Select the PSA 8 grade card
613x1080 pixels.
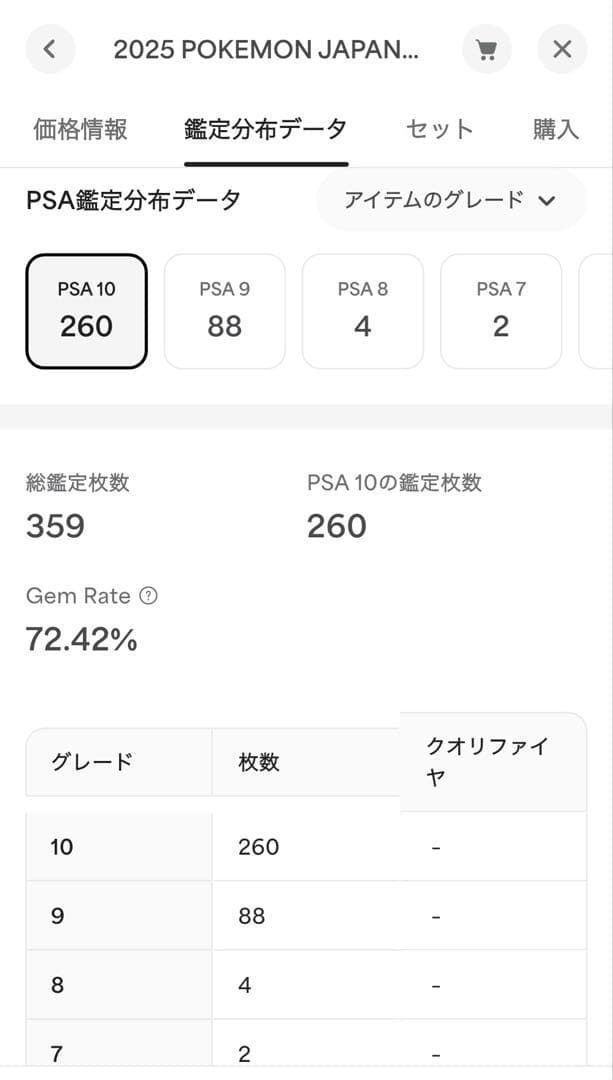(363, 311)
